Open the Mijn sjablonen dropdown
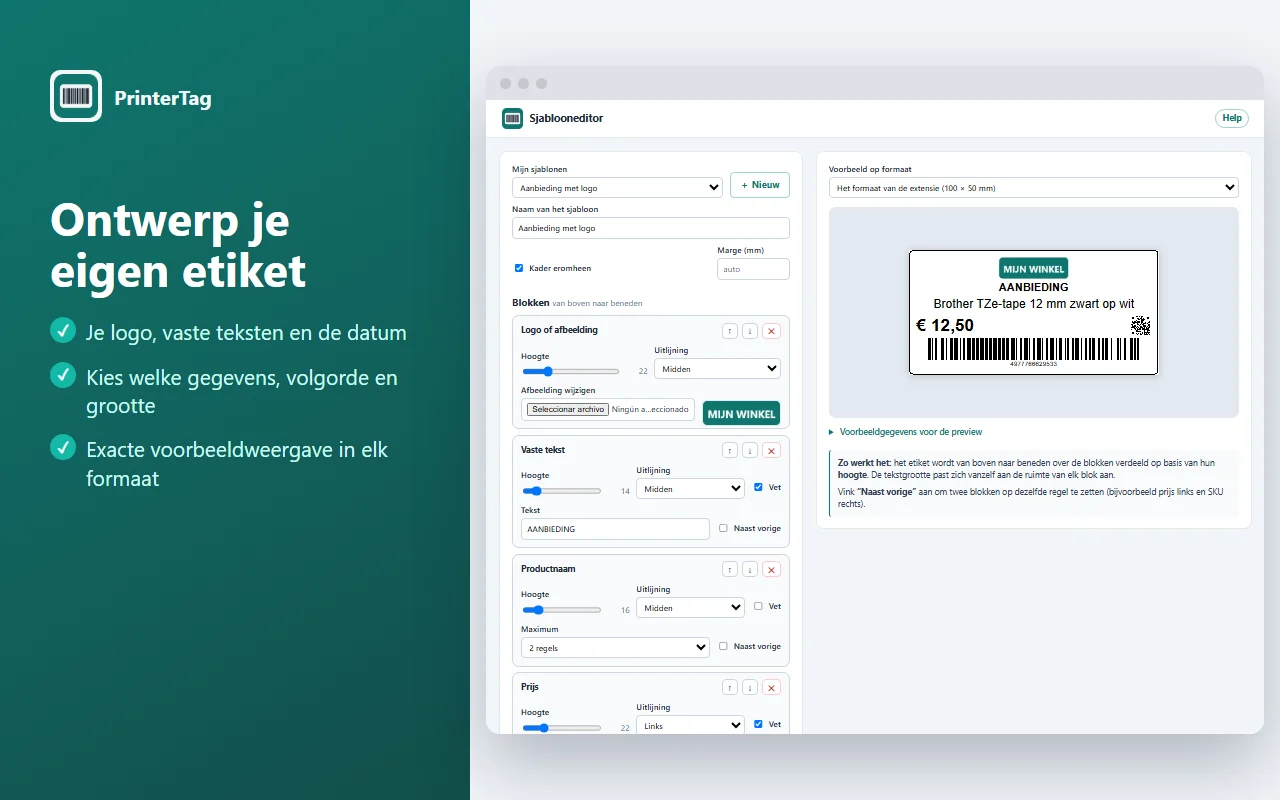 pyautogui.click(x=617, y=187)
